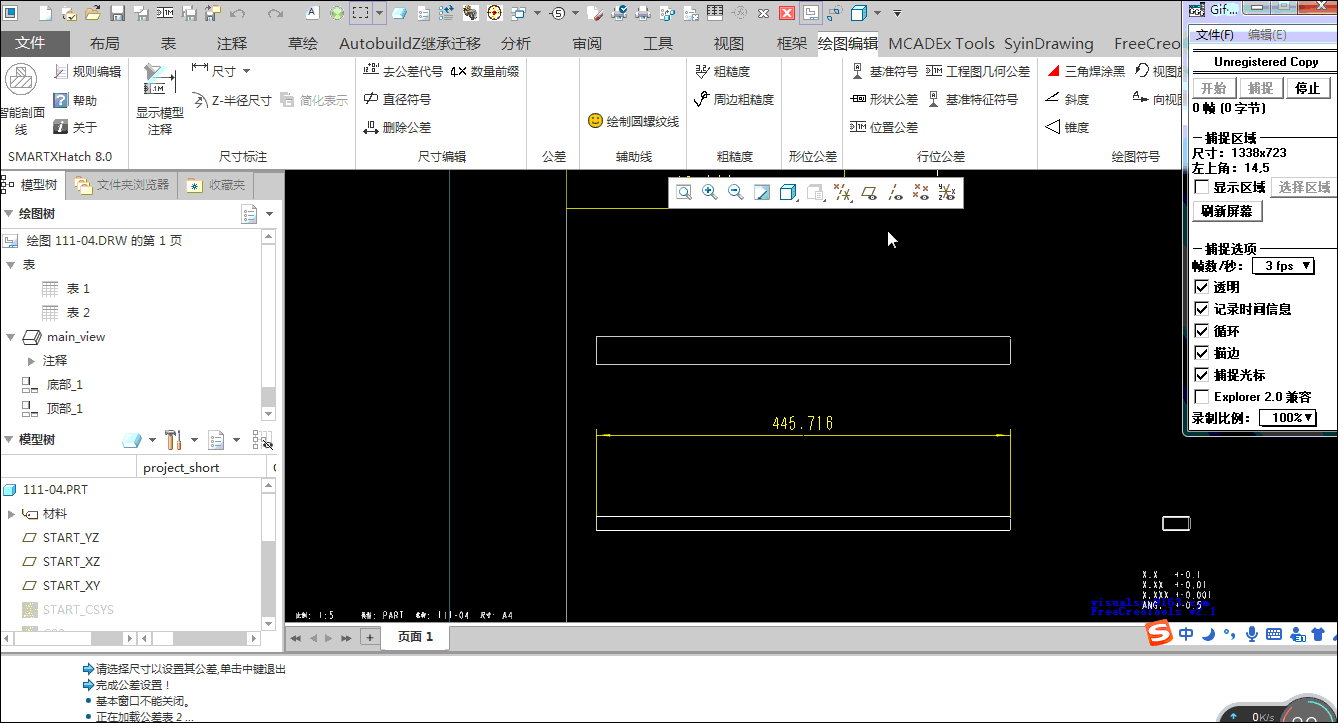Click the Redo arrow icon
1338x723 pixels.
pyautogui.click(x=275, y=13)
